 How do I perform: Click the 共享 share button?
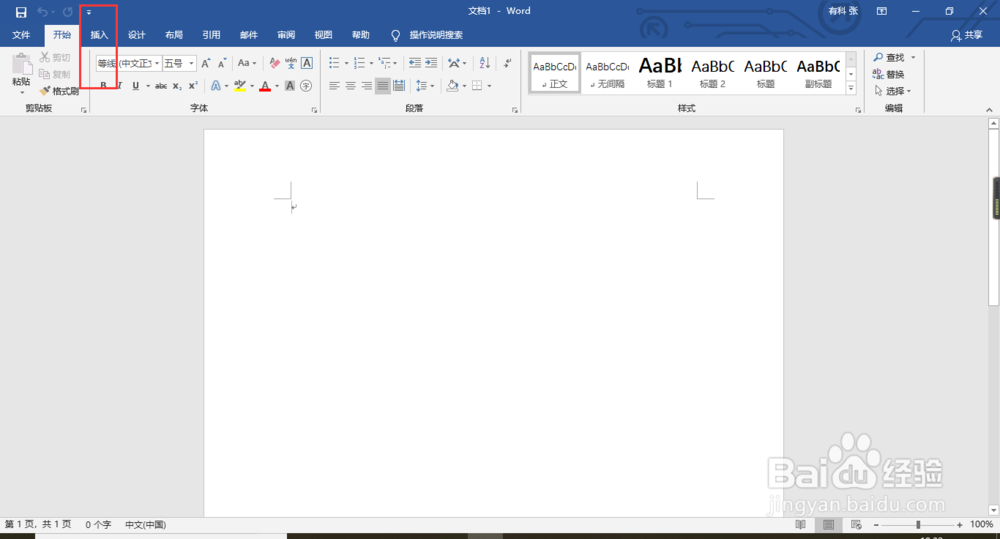click(x=967, y=35)
